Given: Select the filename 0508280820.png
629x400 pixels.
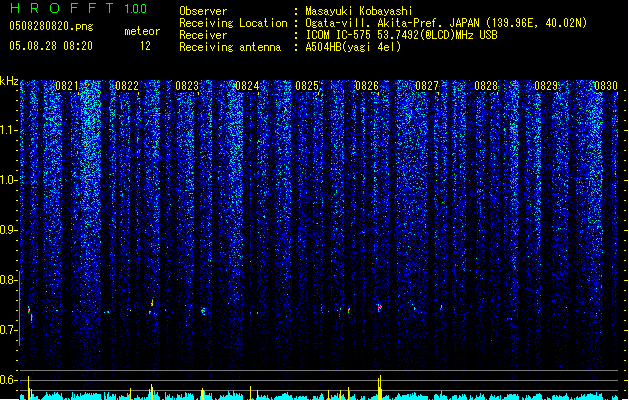Looking at the screenshot, I should pyautogui.click(x=51, y=26).
